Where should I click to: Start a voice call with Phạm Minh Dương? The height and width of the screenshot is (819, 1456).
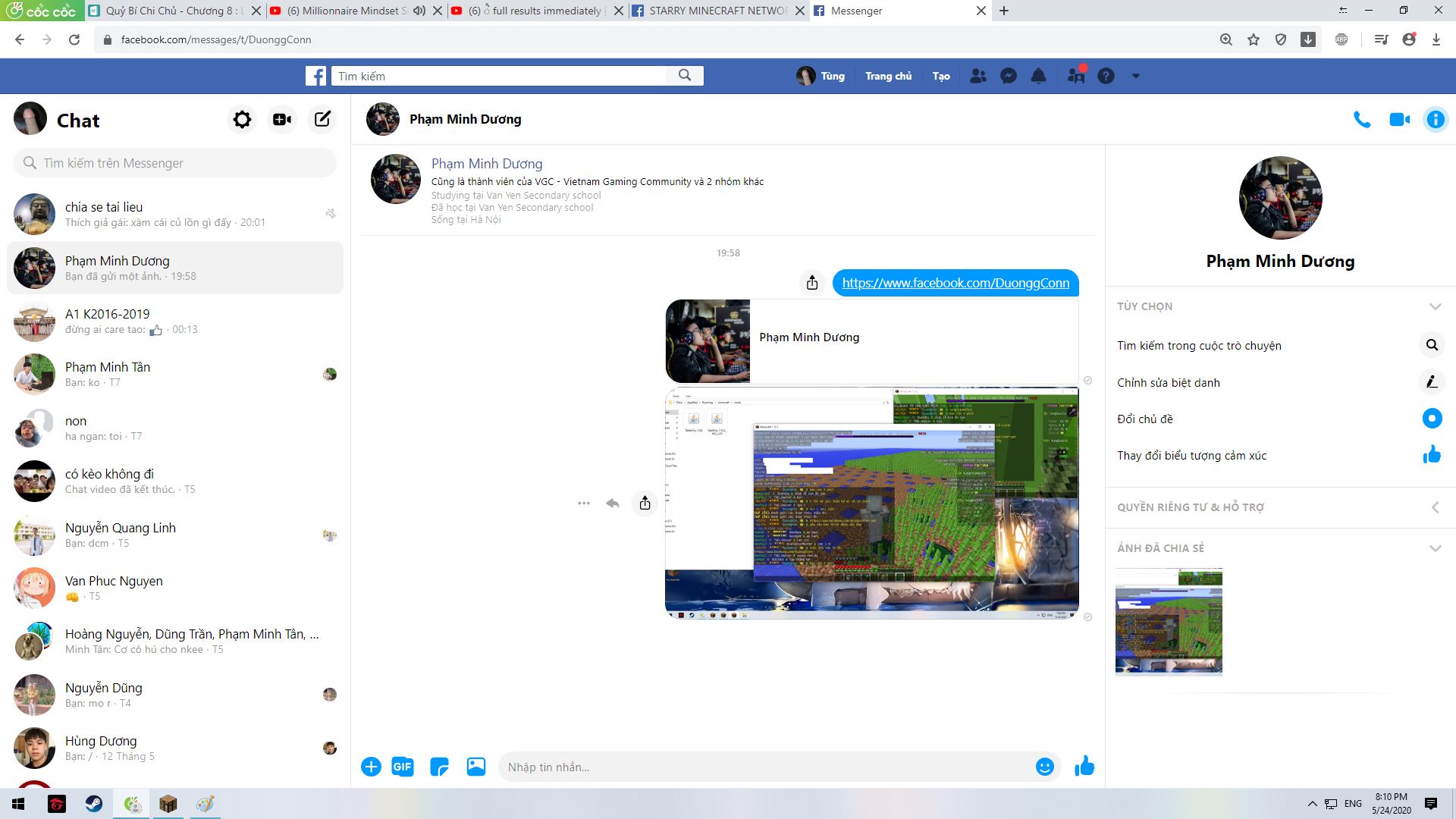pyautogui.click(x=1362, y=120)
